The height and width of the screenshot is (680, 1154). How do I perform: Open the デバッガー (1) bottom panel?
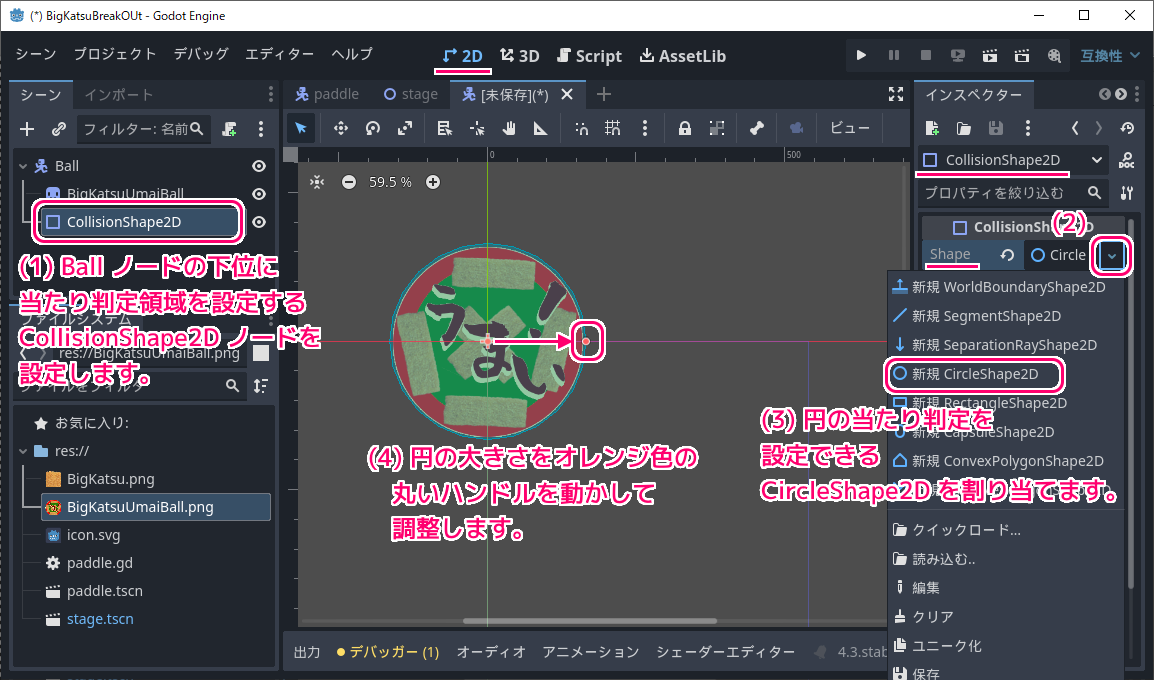tap(388, 652)
